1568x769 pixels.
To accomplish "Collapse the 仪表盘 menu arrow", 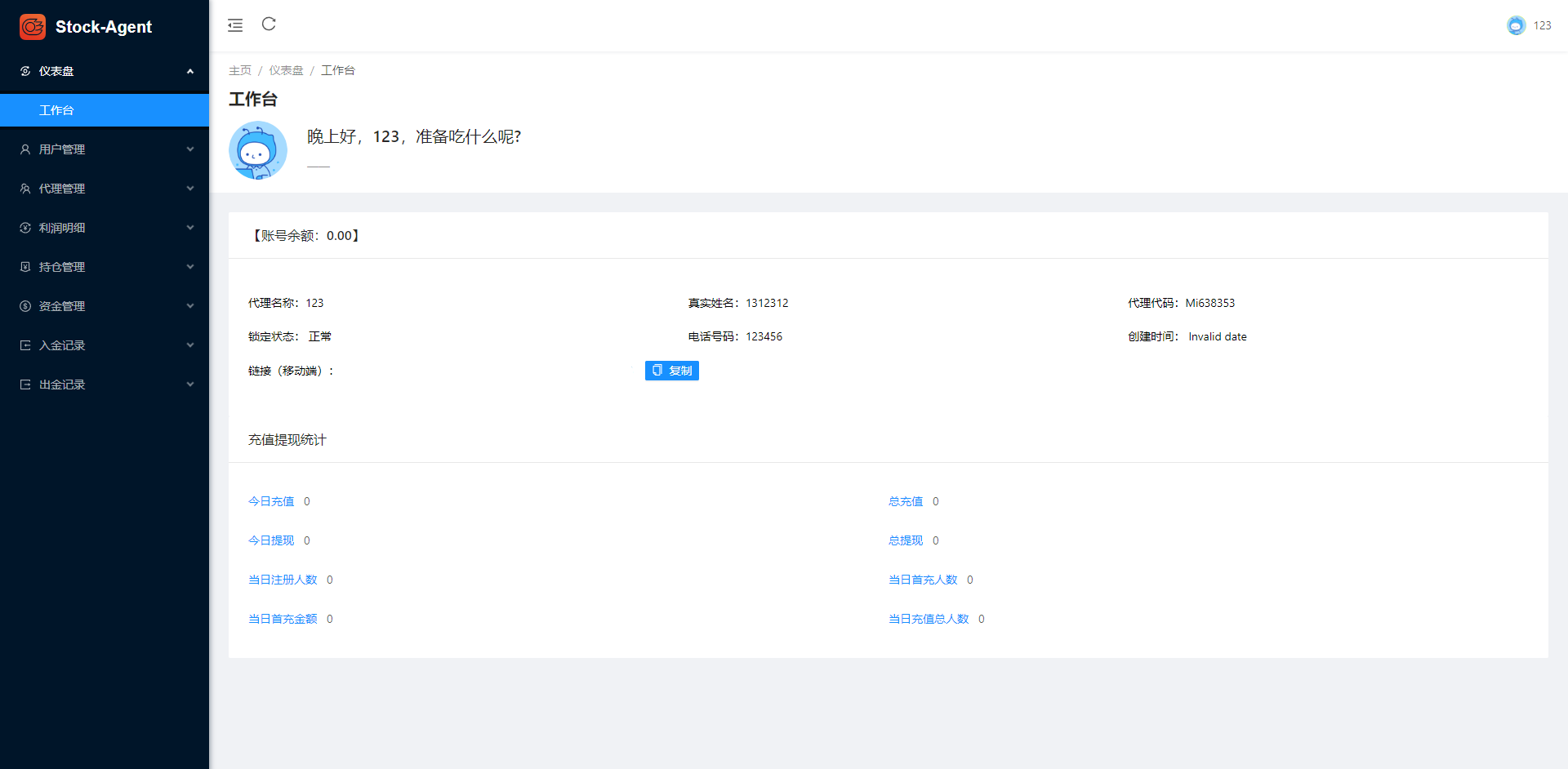I will pos(190,71).
